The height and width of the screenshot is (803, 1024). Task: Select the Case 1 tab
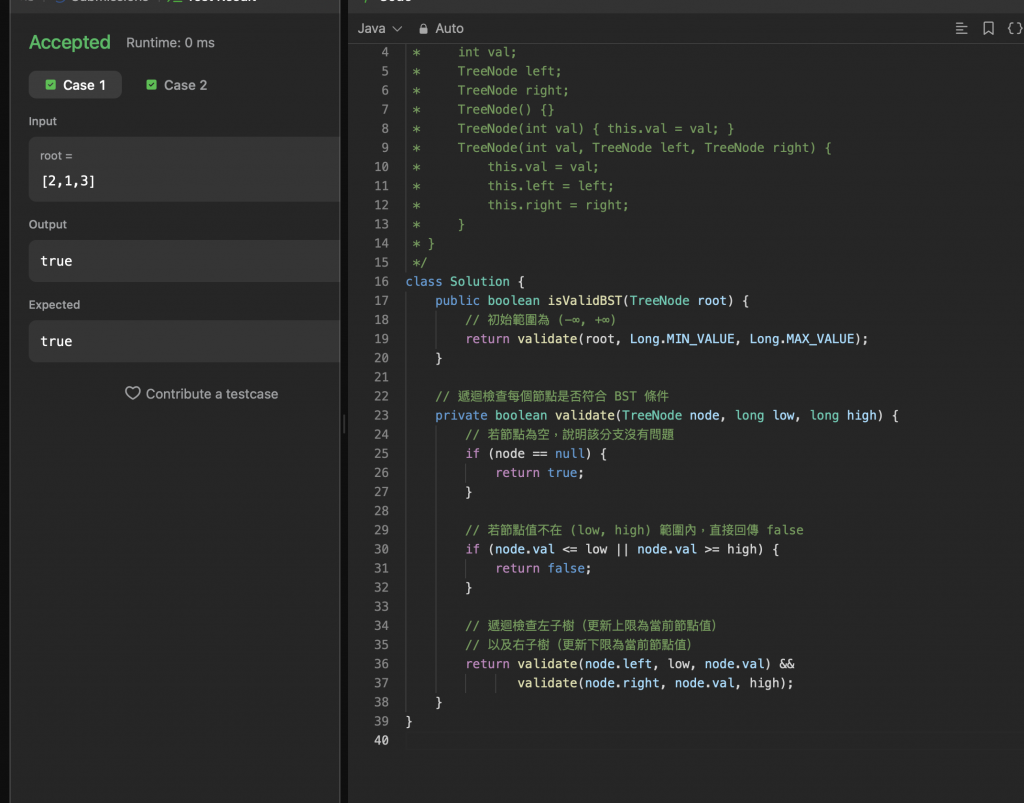tap(75, 85)
